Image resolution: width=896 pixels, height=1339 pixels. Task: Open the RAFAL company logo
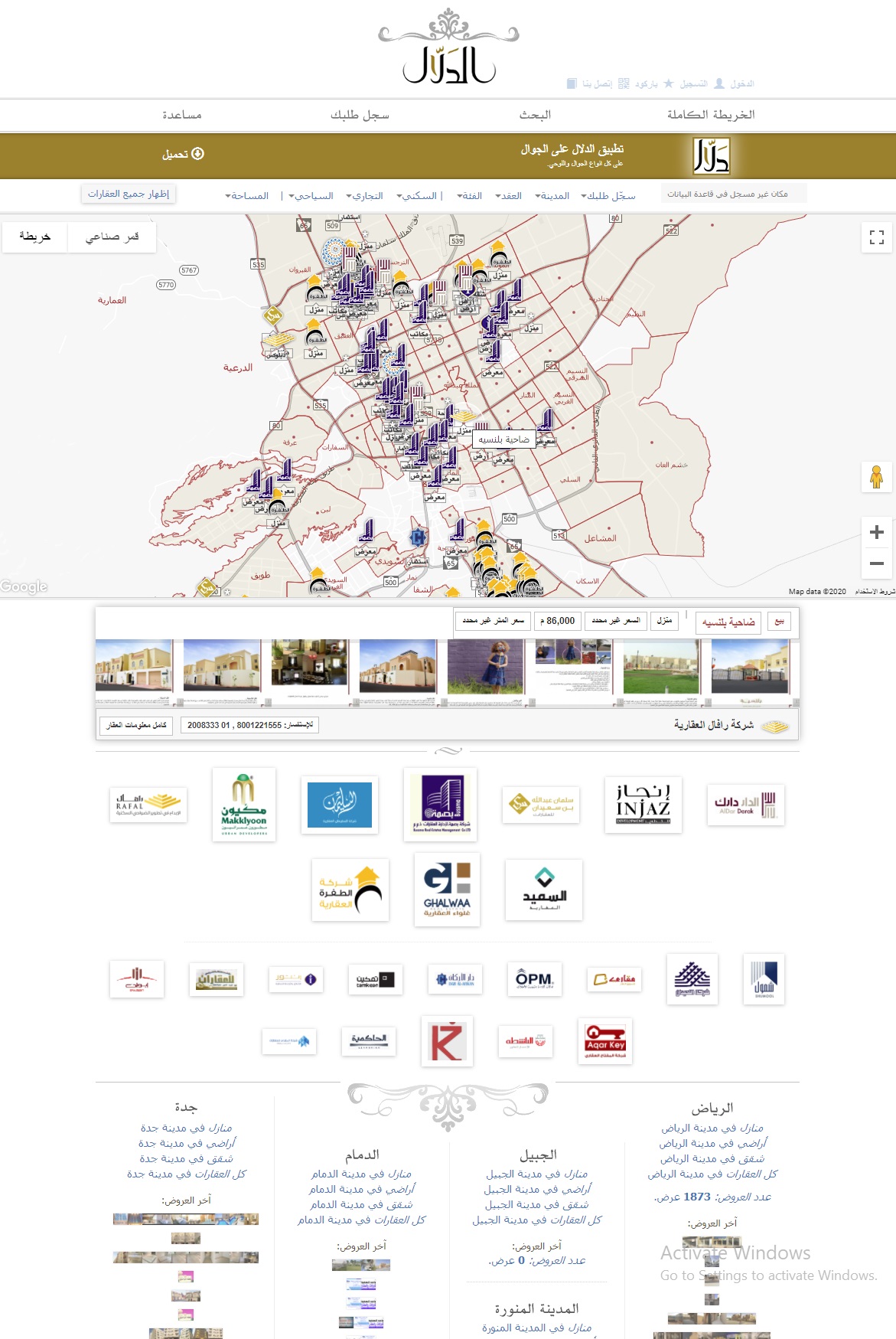(148, 805)
